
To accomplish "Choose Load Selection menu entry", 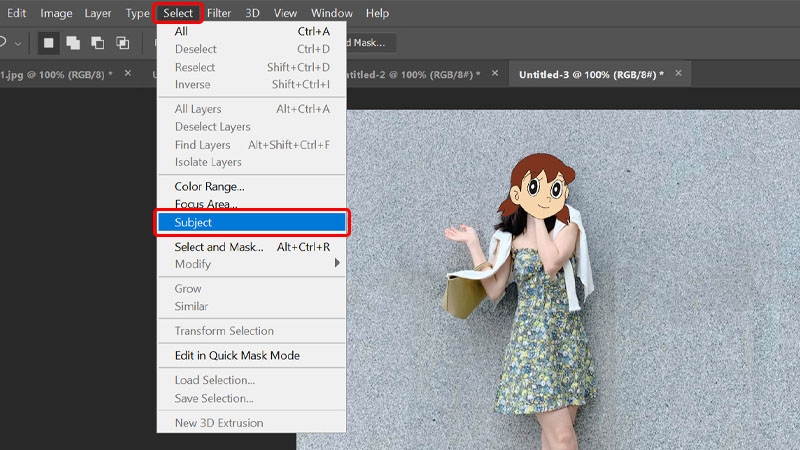I will click(252, 380).
